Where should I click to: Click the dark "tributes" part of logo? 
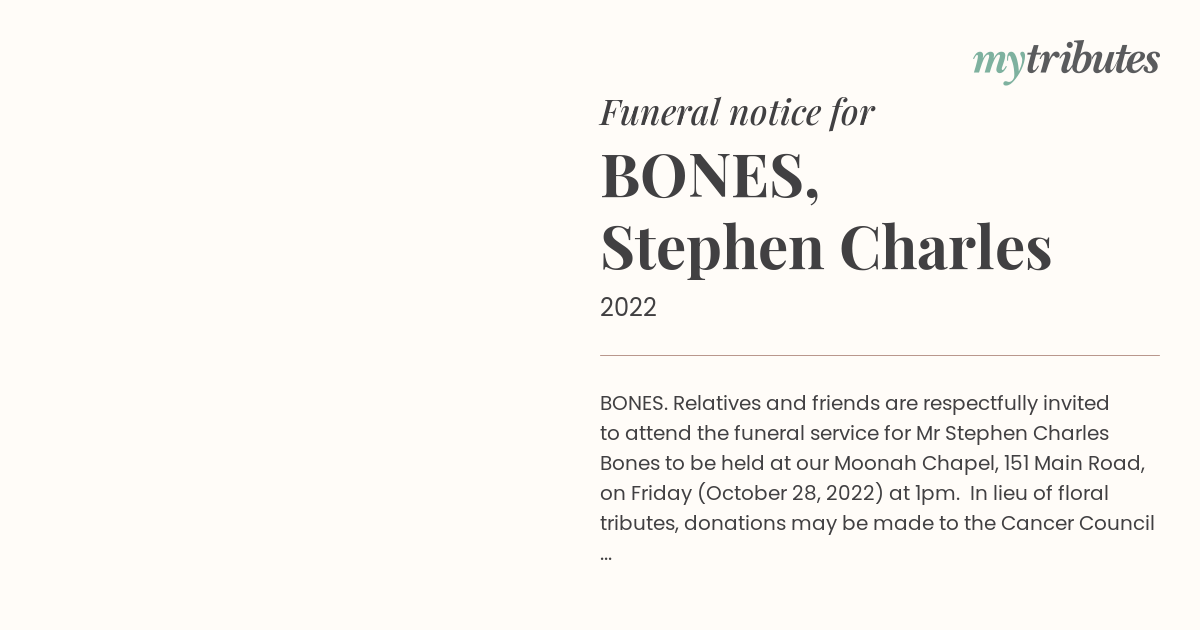click(x=1093, y=58)
